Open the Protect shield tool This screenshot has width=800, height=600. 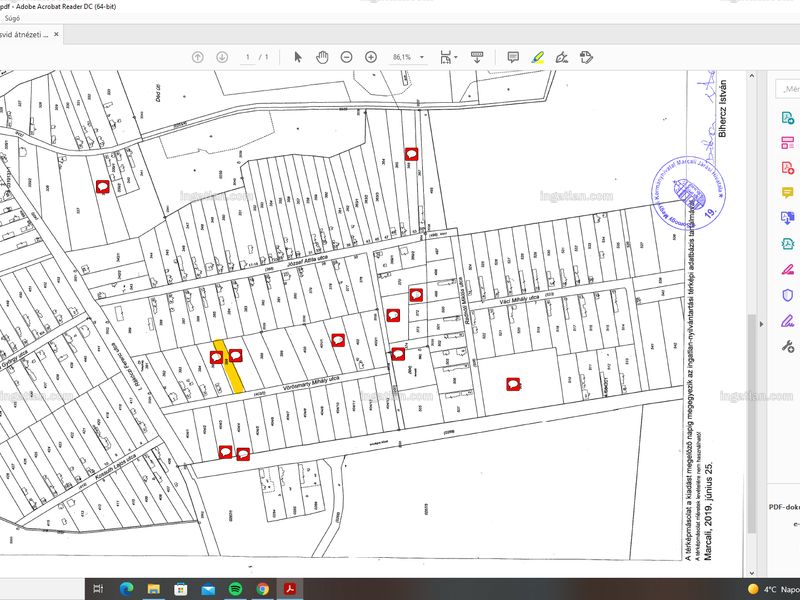(x=787, y=295)
